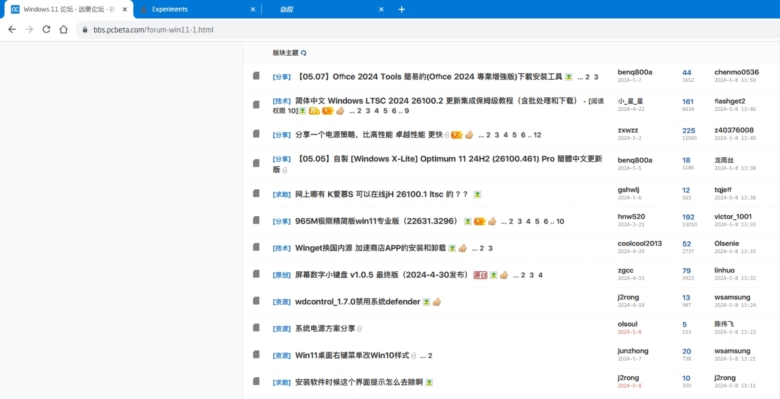Switch to the third browser tab
The height and width of the screenshot is (399, 780).
pyautogui.click(x=325, y=9)
